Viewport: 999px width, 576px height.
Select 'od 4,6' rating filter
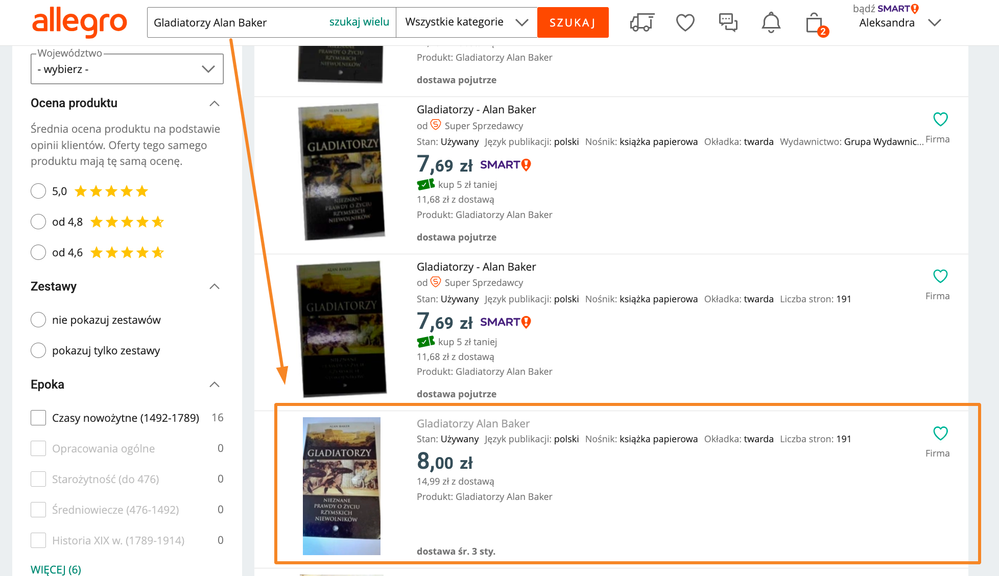pyautogui.click(x=38, y=252)
